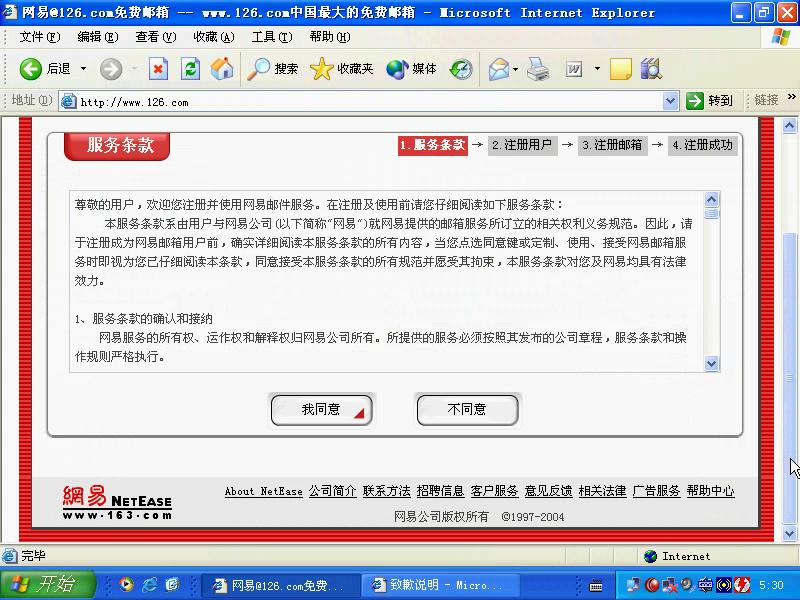This screenshot has height=600, width=800.
Task: Expand the 链接 toolbar chevron
Action: [791, 96]
